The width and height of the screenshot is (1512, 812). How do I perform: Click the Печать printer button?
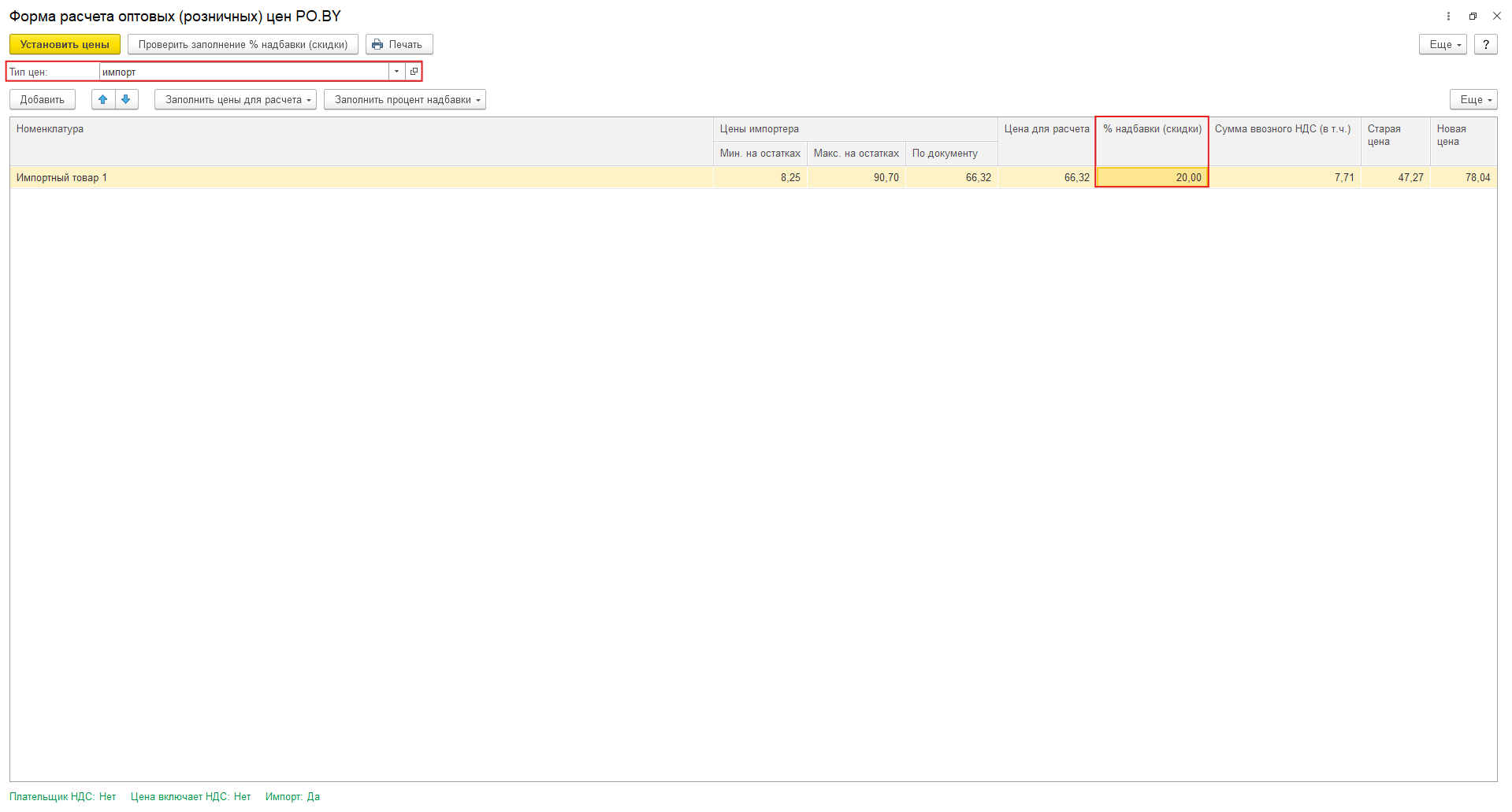[399, 45]
